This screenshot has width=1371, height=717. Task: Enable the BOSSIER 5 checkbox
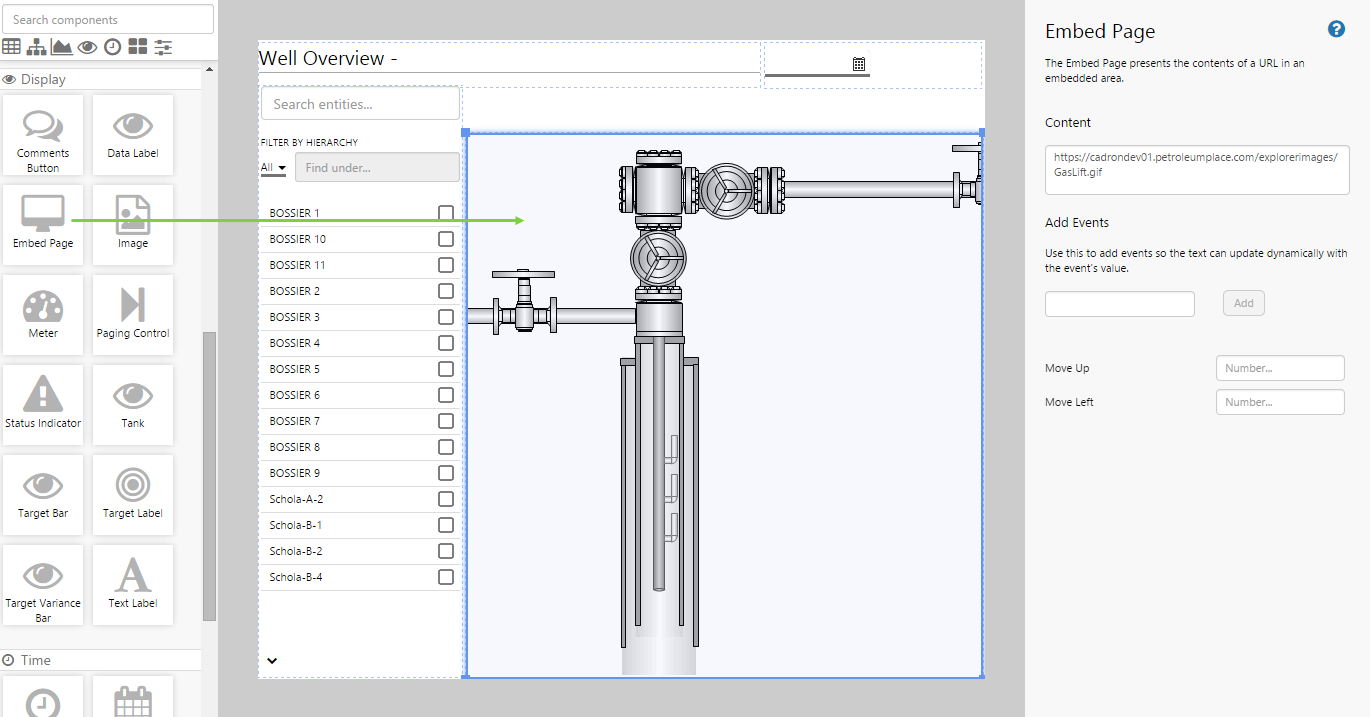[x=446, y=369]
